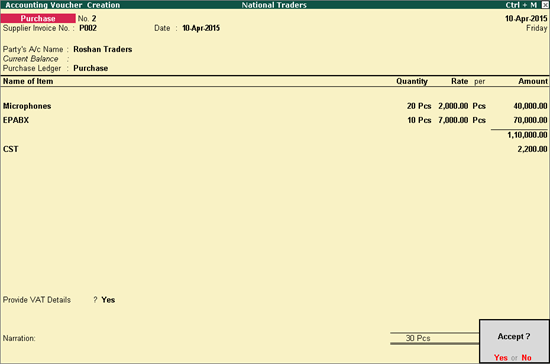The height and width of the screenshot is (364, 550).
Task: Click the EPABX quantity 10 Pcs
Action: click(x=419, y=120)
